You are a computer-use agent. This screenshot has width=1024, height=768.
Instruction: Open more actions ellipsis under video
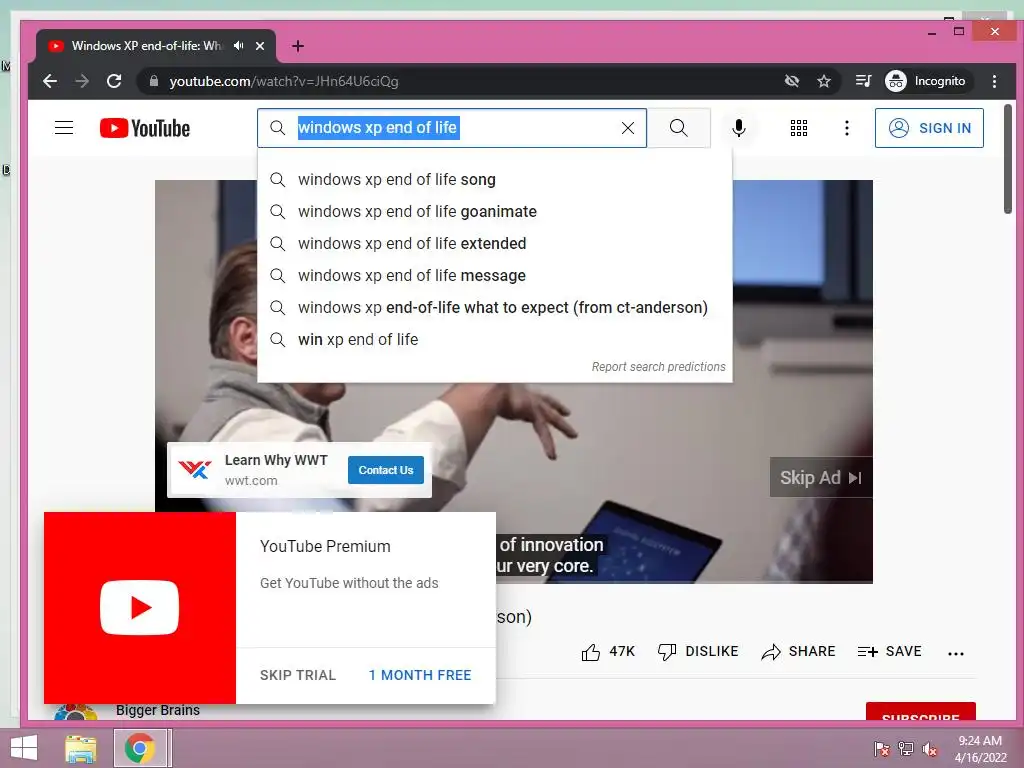coord(955,653)
